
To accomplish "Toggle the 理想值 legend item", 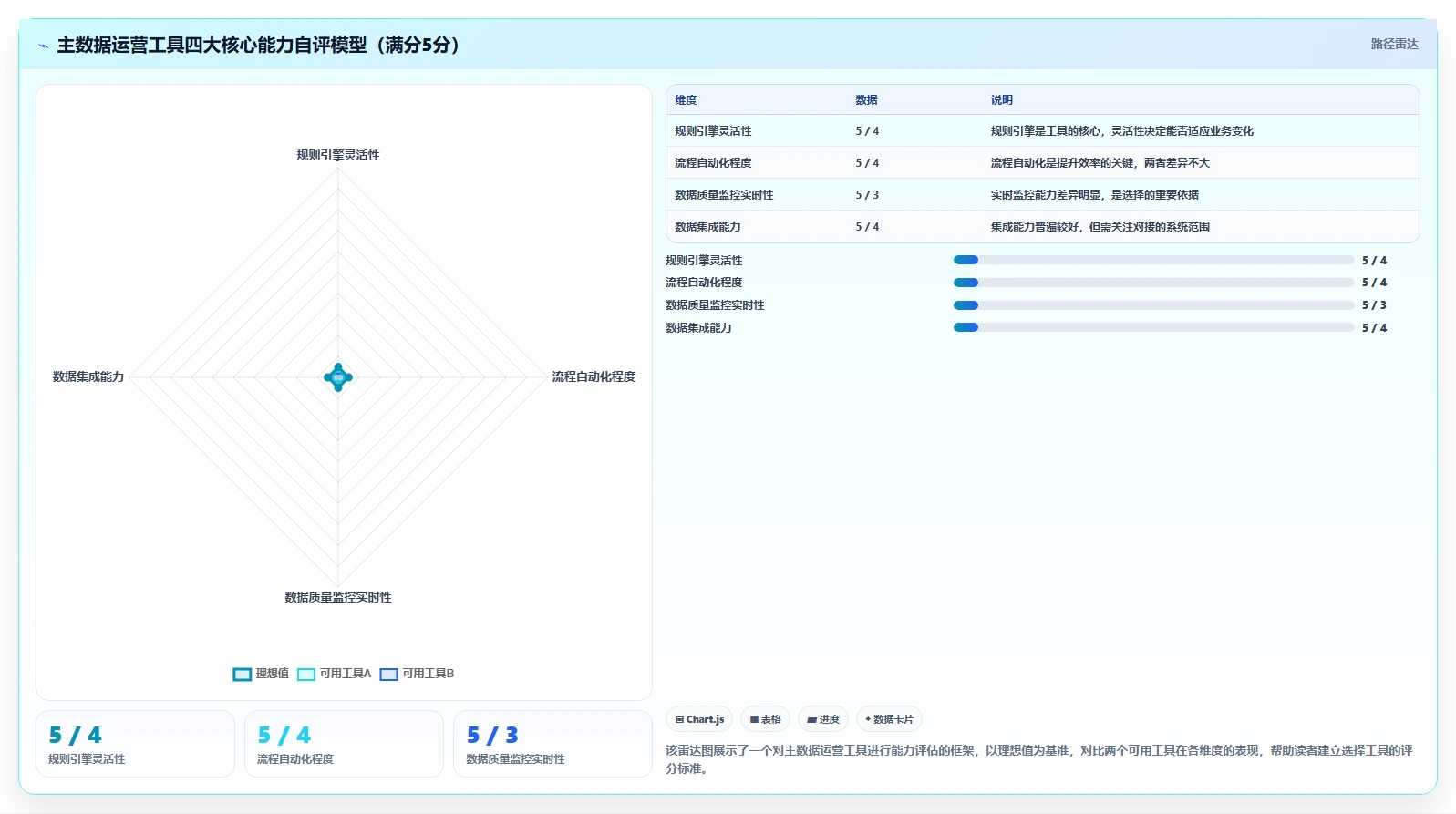I will pos(261,674).
